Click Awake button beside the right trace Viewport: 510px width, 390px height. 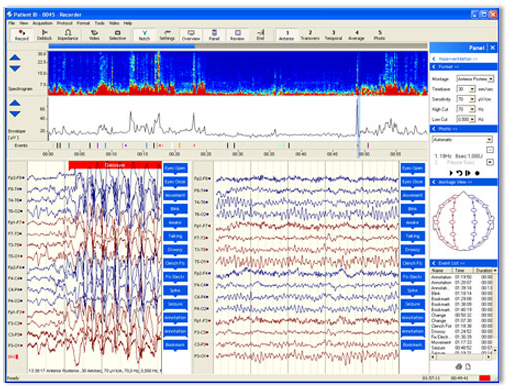pos(413,223)
